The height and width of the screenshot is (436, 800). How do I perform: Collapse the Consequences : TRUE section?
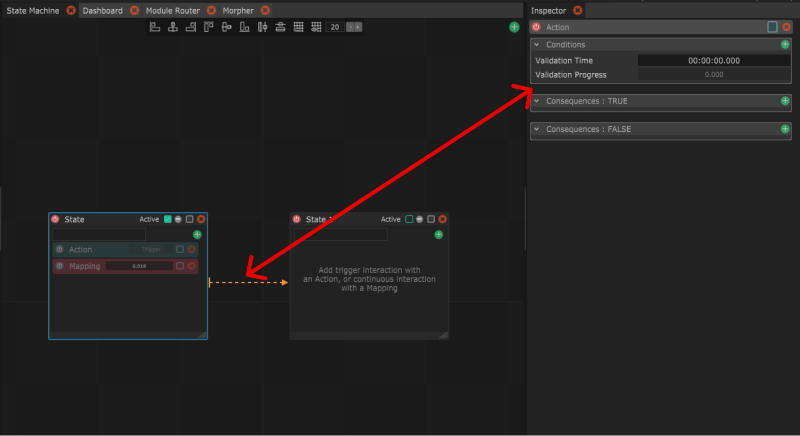click(537, 101)
